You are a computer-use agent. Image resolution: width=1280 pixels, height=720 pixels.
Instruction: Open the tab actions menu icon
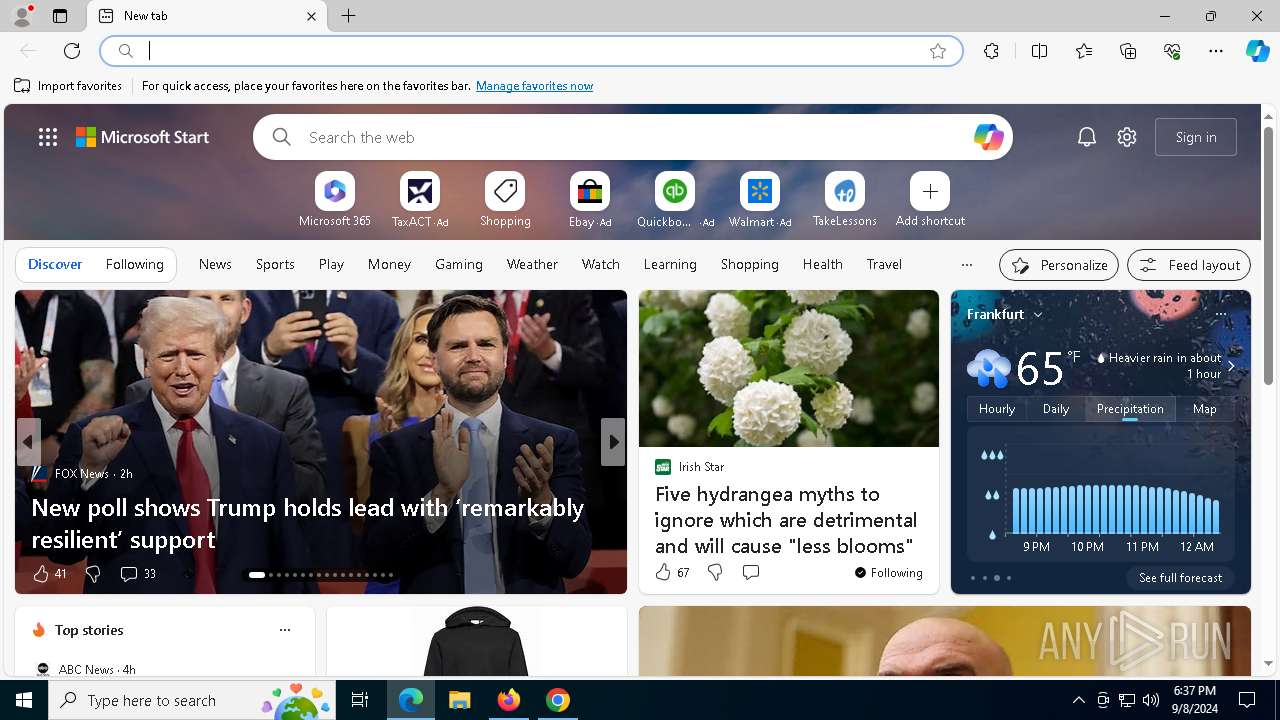(x=60, y=16)
